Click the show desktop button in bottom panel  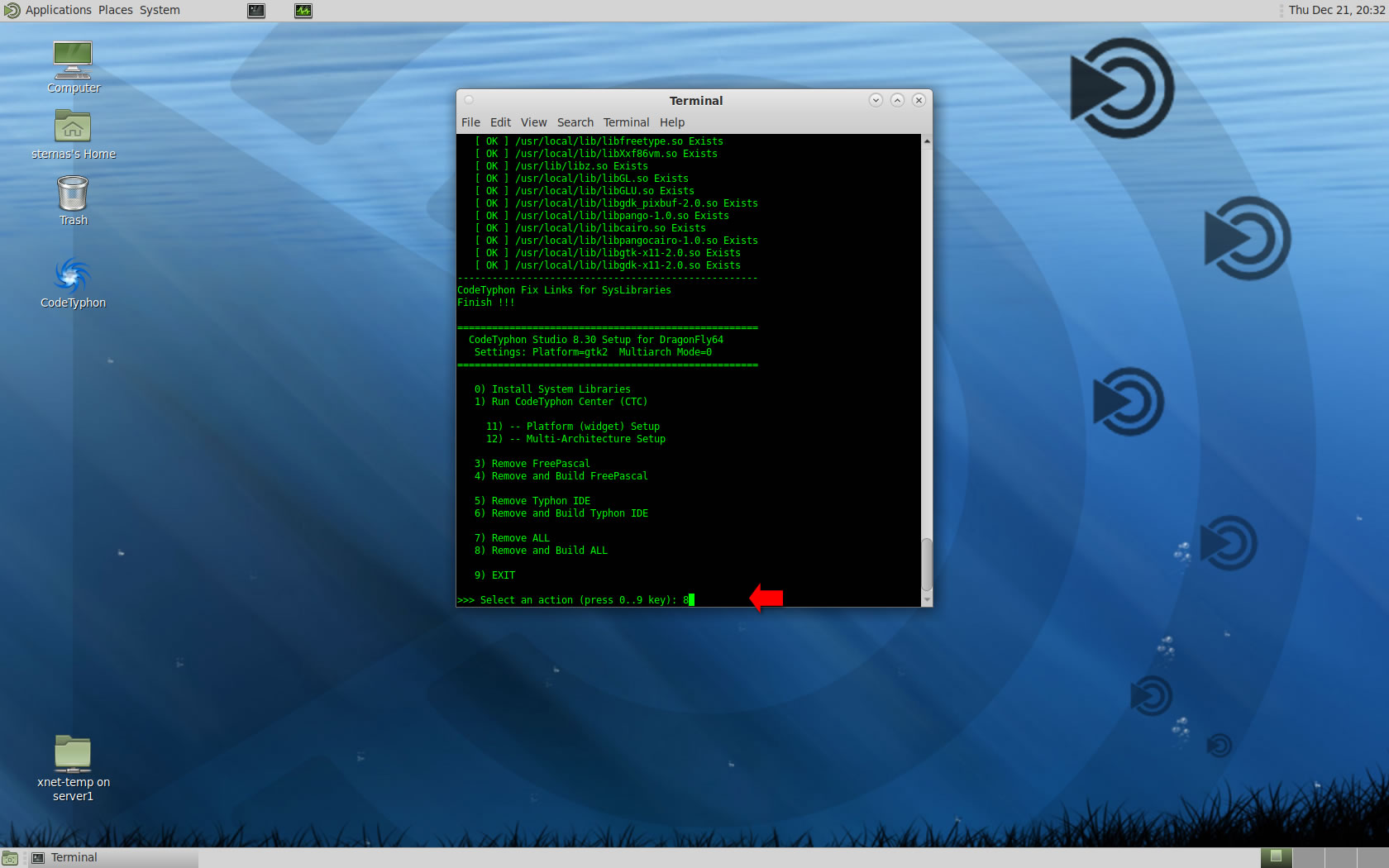point(10,858)
